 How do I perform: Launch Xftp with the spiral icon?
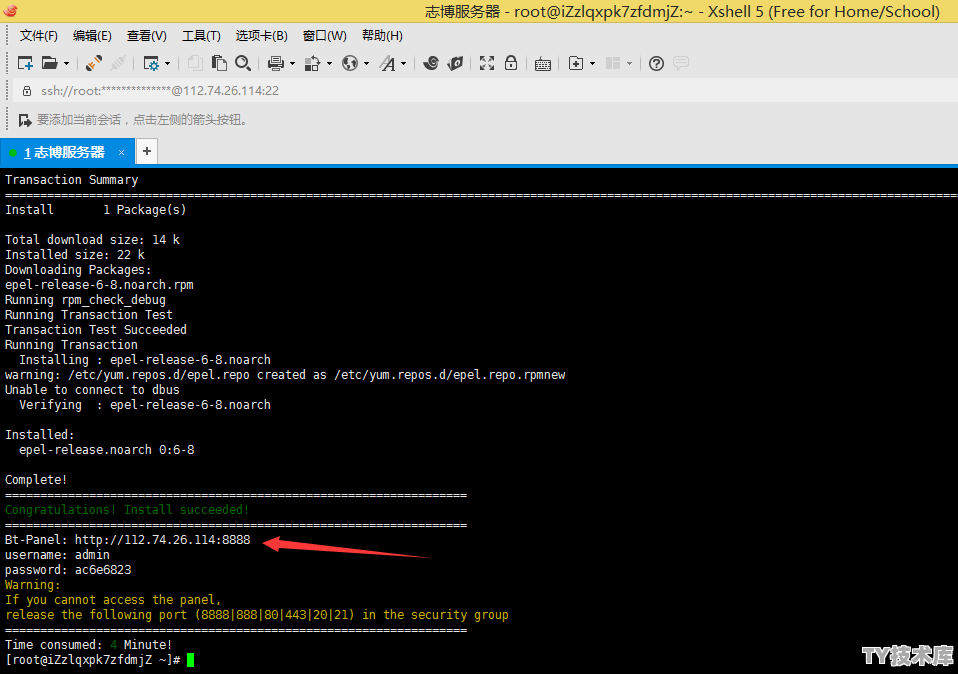(x=431, y=63)
